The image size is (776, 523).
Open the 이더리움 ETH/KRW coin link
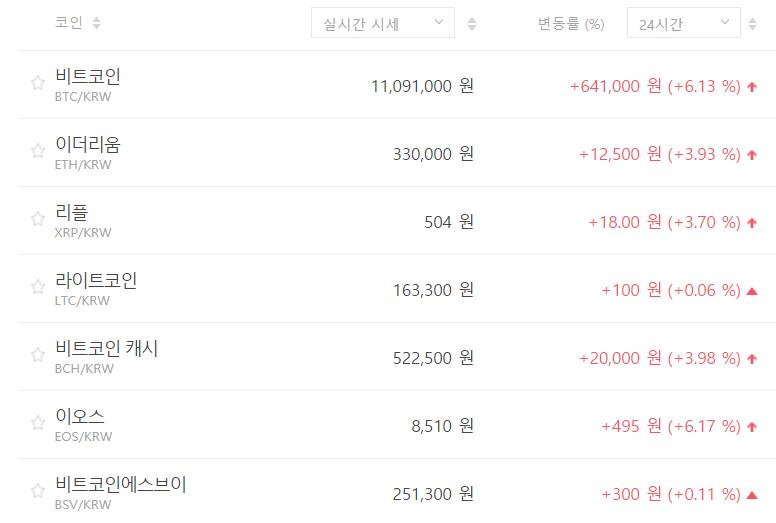coord(88,144)
